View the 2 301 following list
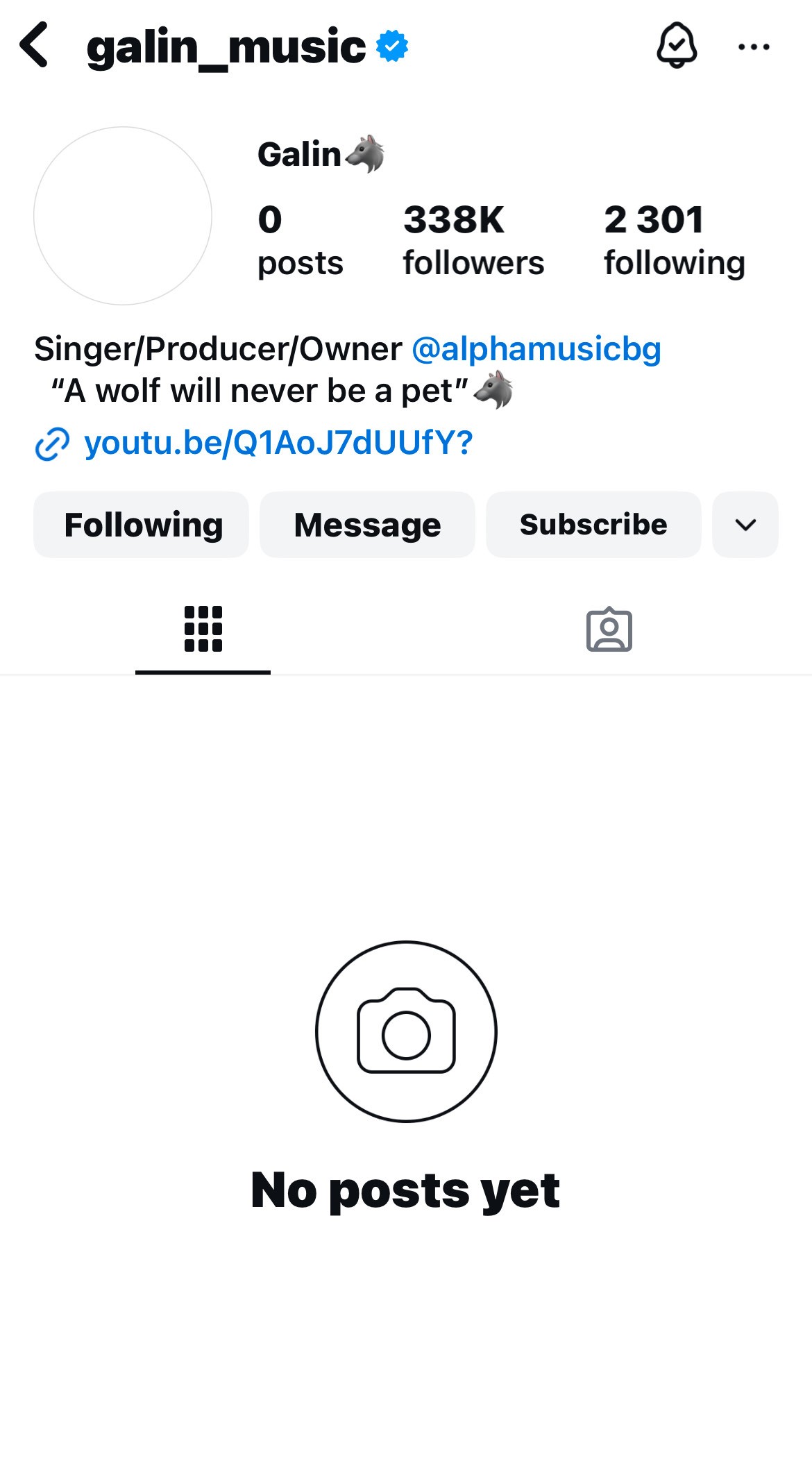Viewport: 812px width, 1461px height. pos(674,240)
